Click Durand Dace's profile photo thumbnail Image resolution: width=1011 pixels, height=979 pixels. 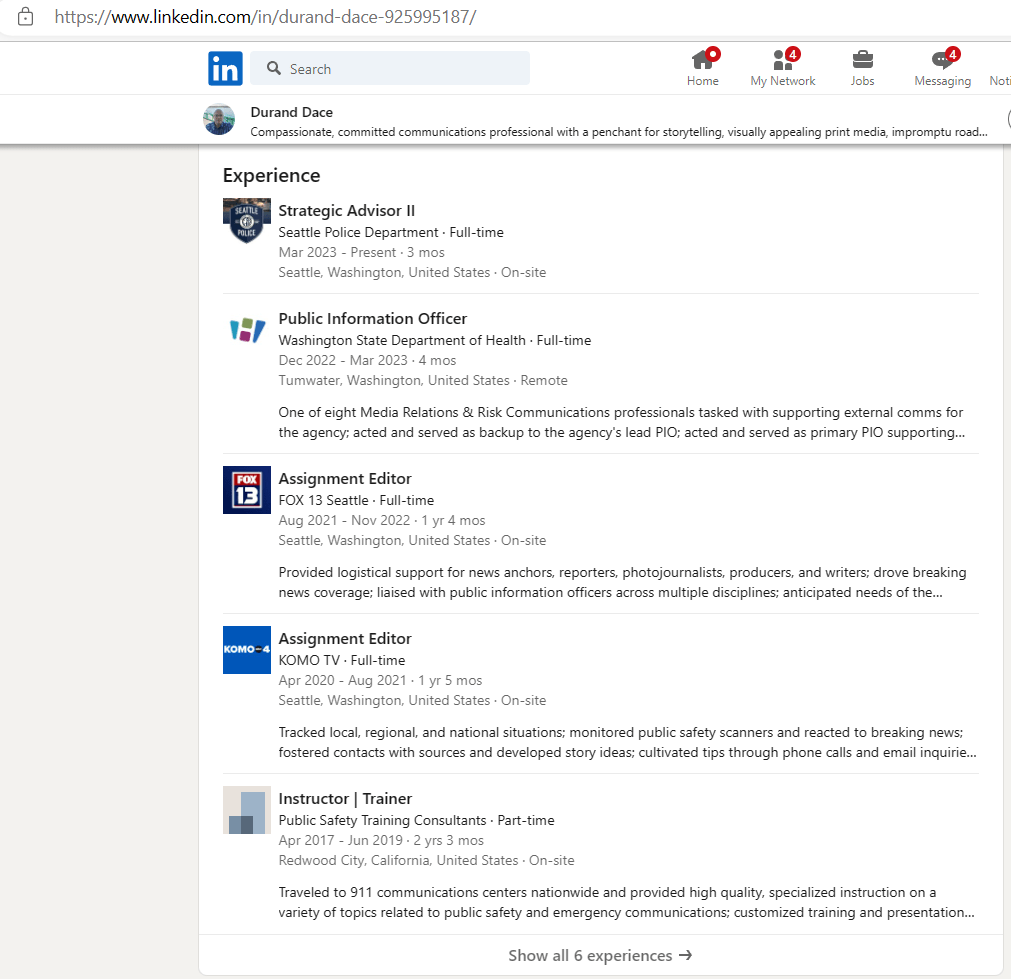(219, 120)
